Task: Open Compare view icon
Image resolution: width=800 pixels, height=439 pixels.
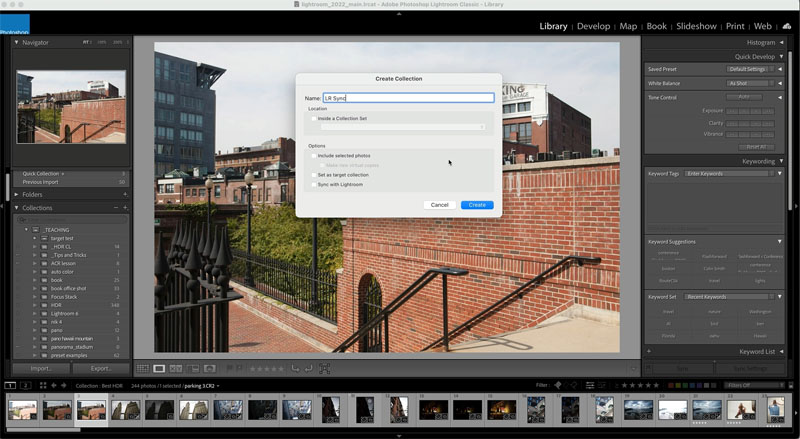Action: pyautogui.click(x=176, y=368)
